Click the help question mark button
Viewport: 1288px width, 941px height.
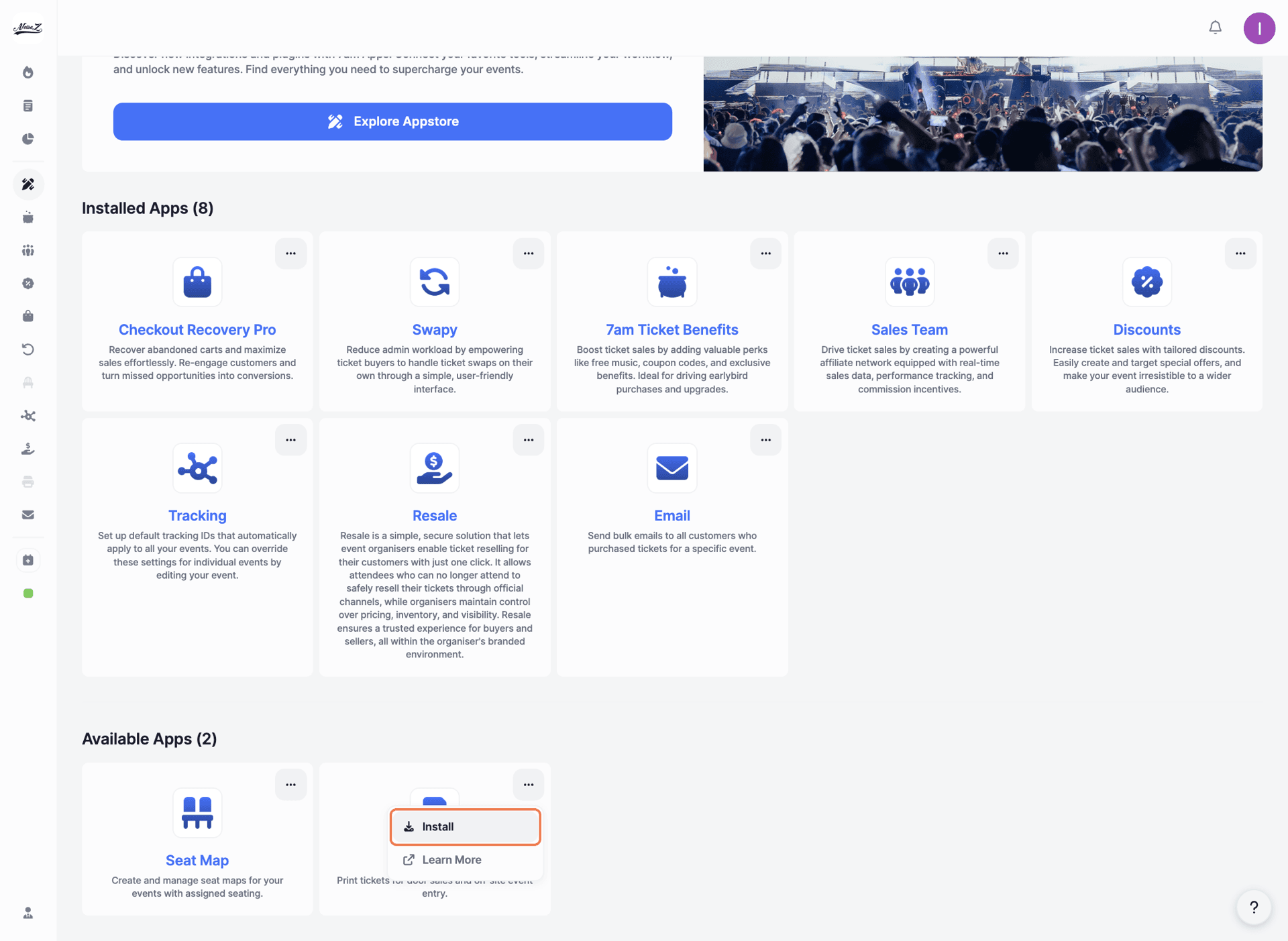point(1253,907)
